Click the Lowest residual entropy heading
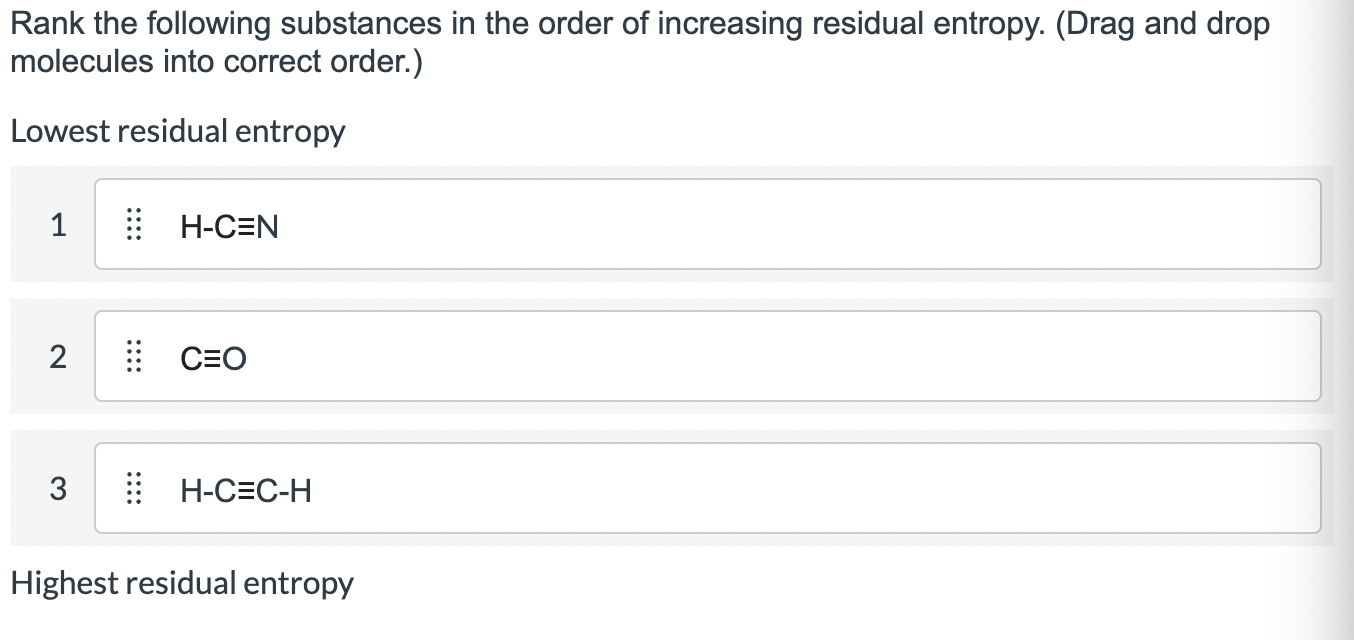This screenshot has width=1354, height=640. pos(177,131)
